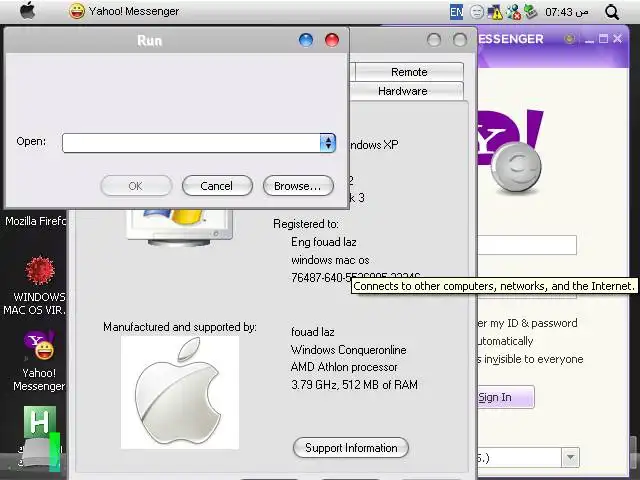Click the grey drive icon at bottom-left of desktop
The image size is (640, 480).
38,454
